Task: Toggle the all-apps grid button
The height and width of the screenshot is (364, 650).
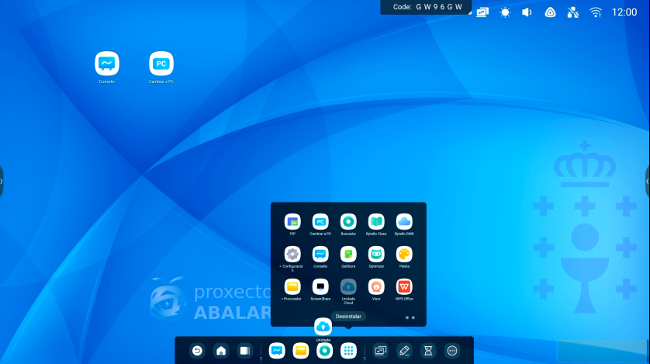Action: tap(348, 351)
